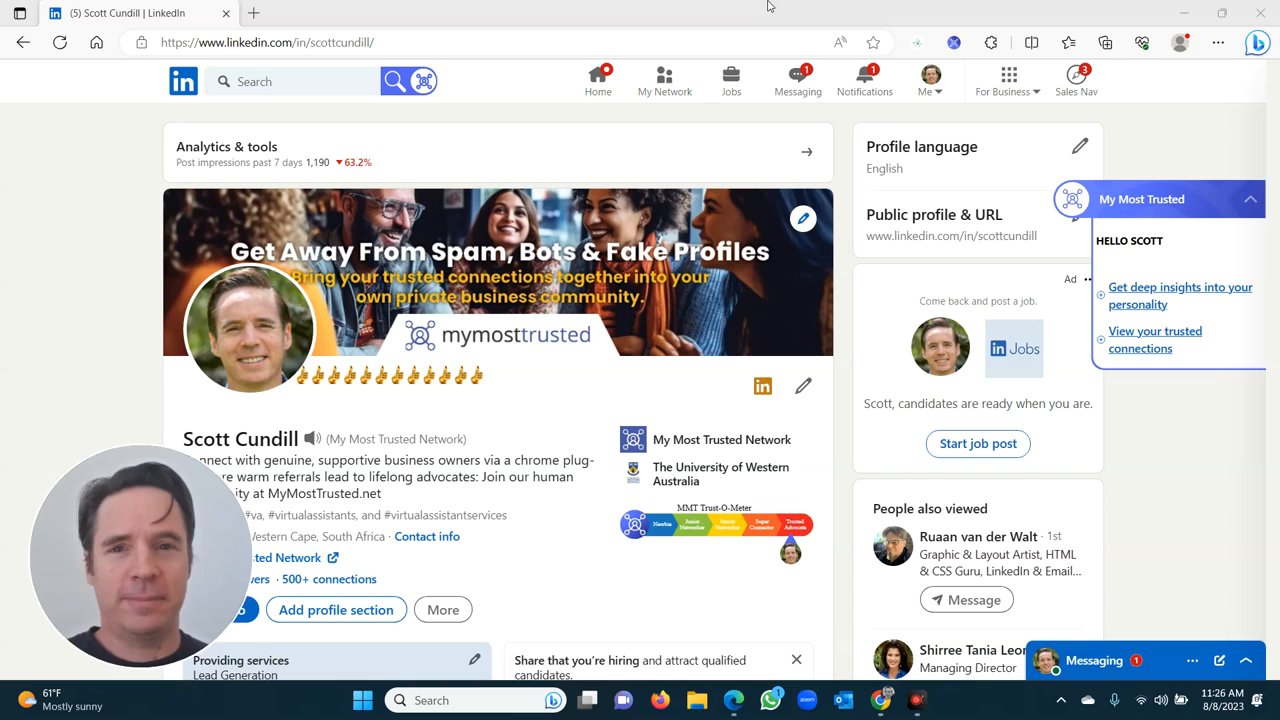Image resolution: width=1280 pixels, height=720 pixels.
Task: Click Get deep insights into your personality
Action: (1180, 295)
